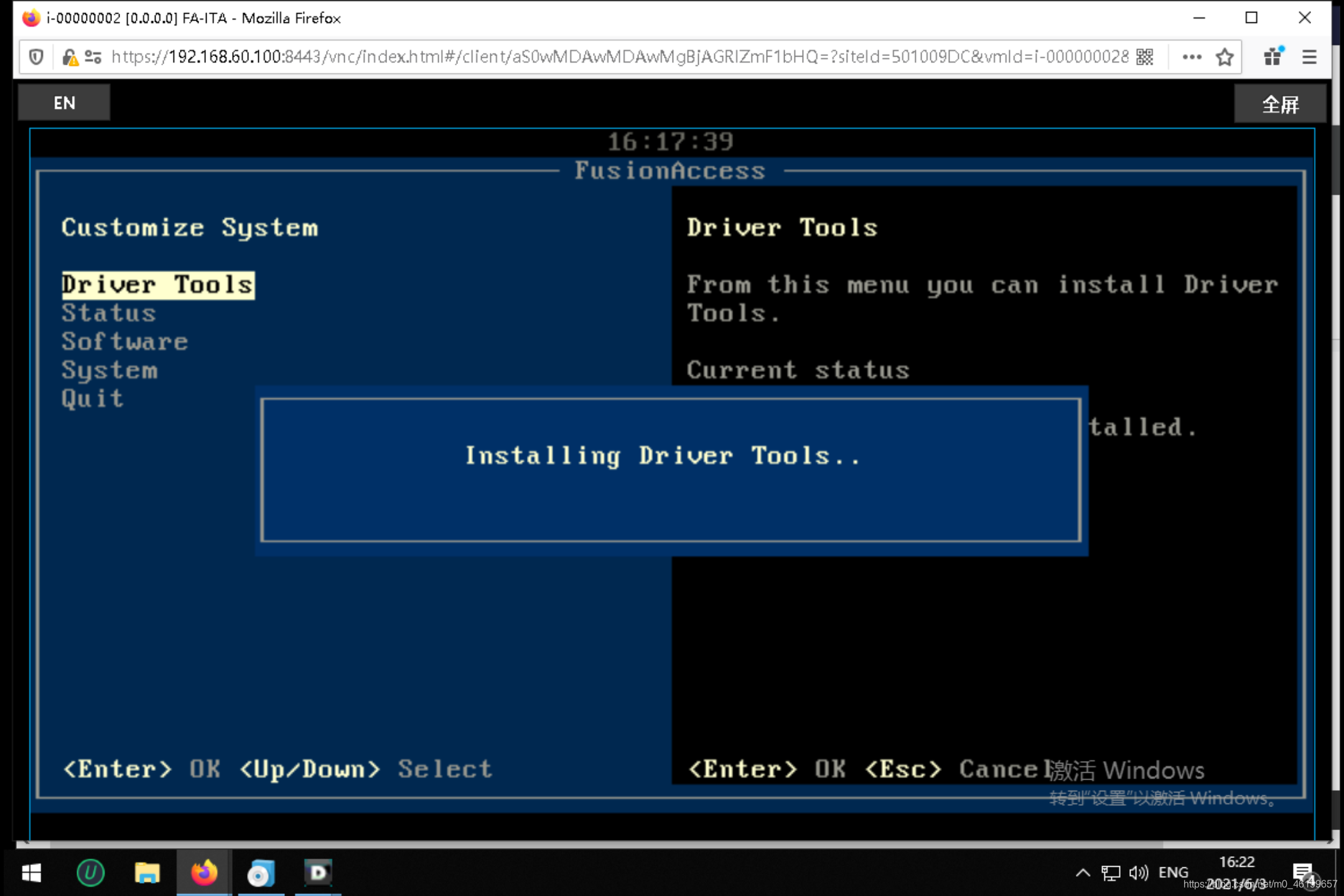Open the page actions three-dot menu

coord(1192,57)
